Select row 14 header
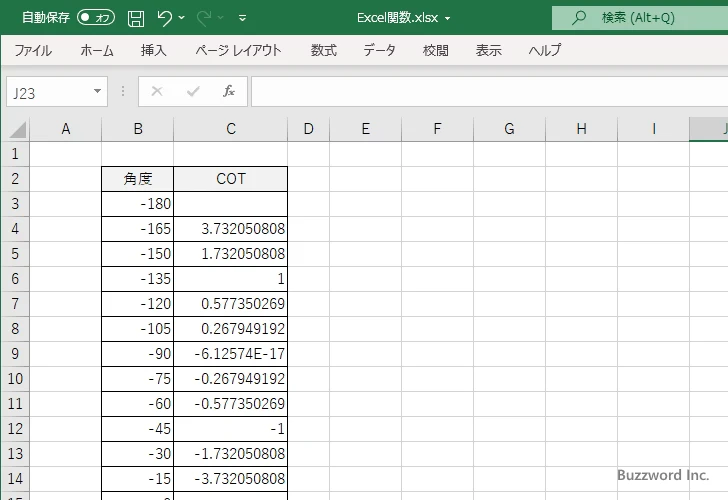The width and height of the screenshot is (728, 500). [x=15, y=479]
